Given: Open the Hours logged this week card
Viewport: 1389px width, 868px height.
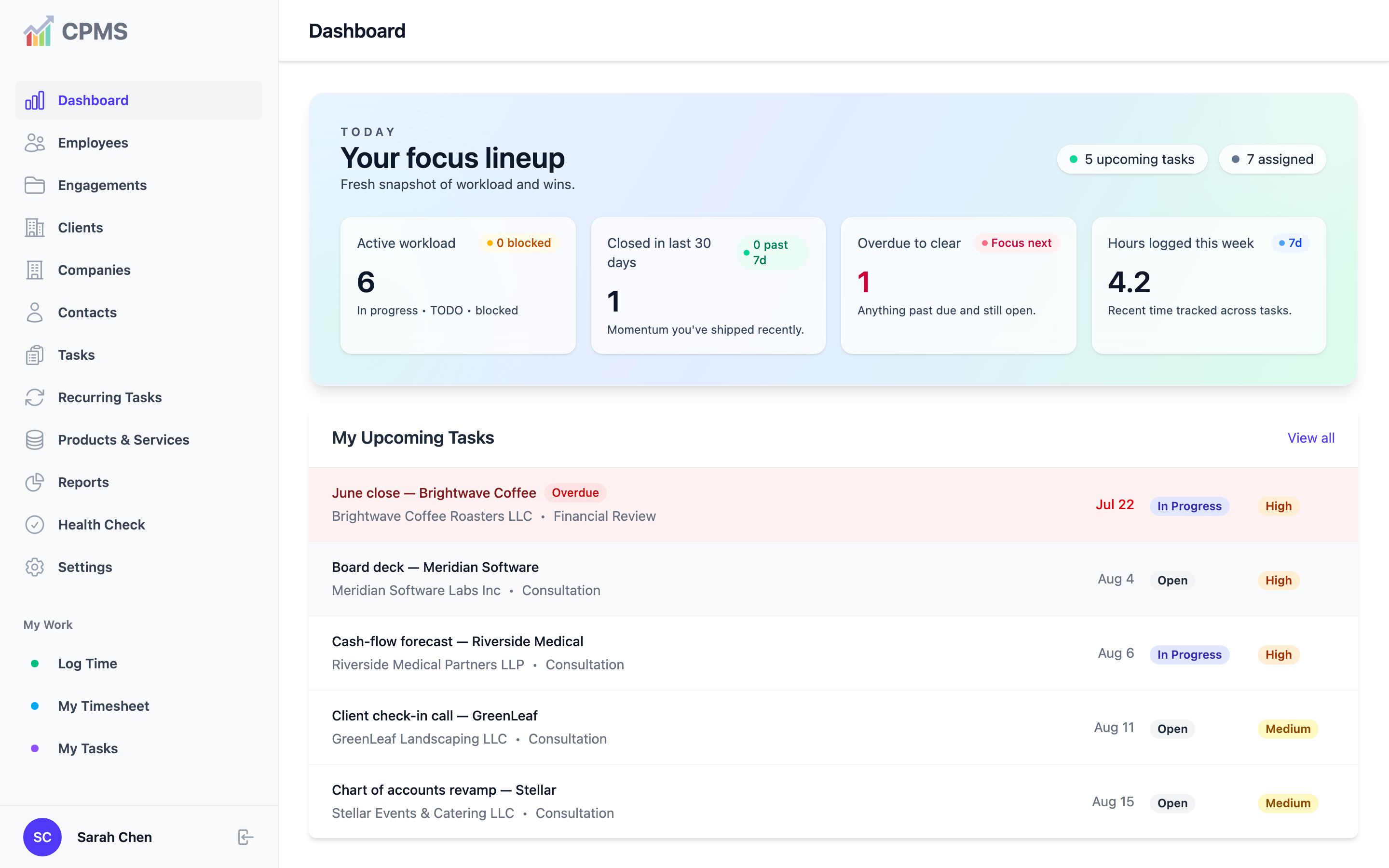Looking at the screenshot, I should [x=1209, y=285].
